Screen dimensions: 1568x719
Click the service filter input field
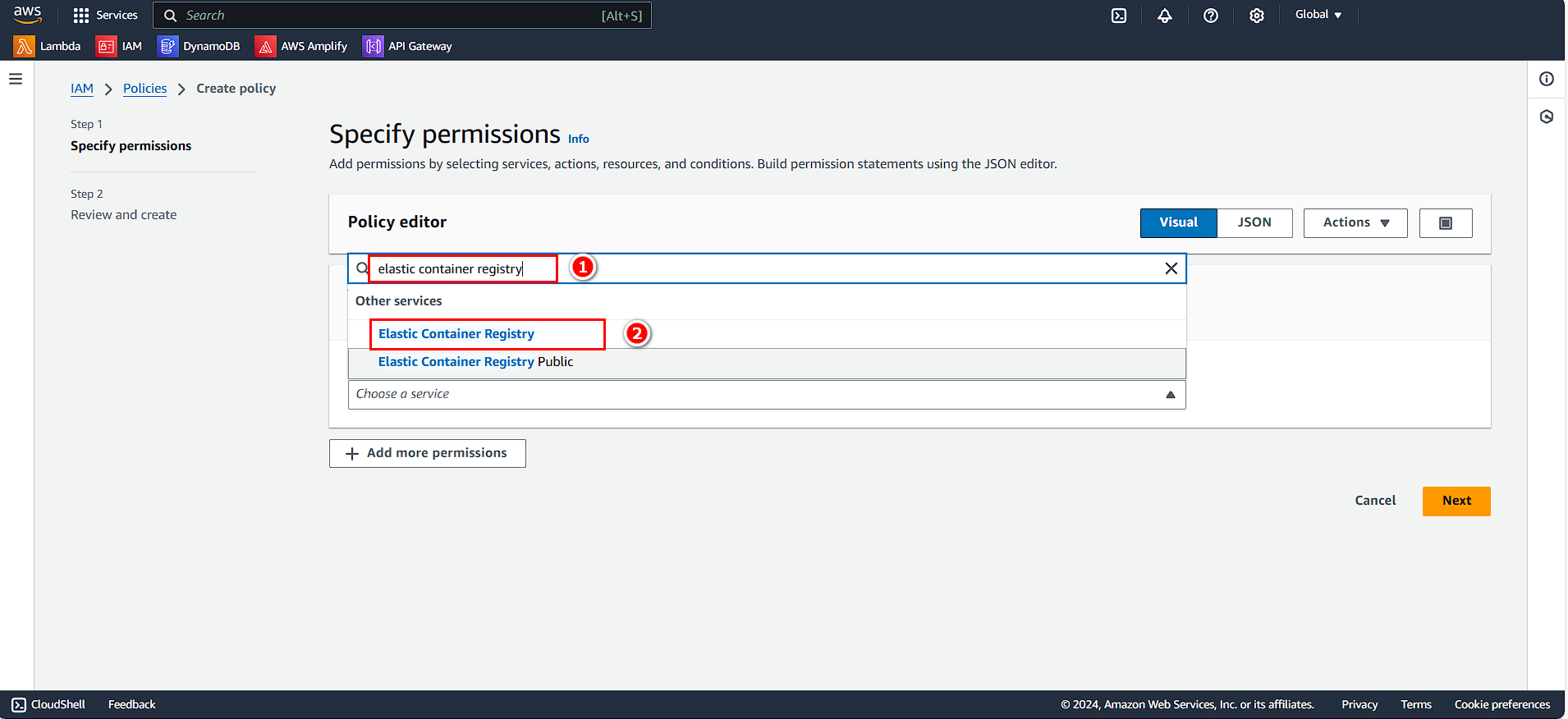[x=767, y=268]
